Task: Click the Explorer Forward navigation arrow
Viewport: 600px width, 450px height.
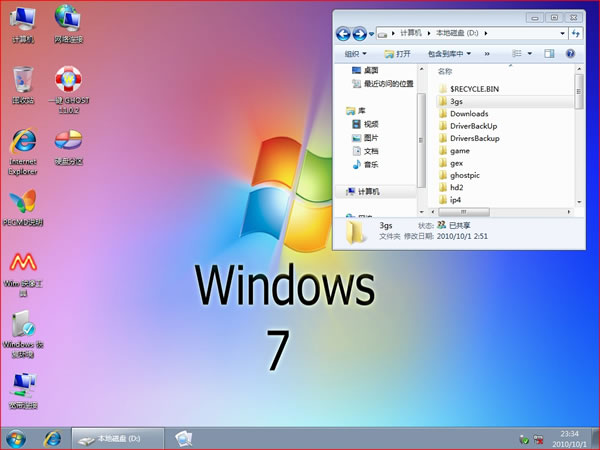Action: coord(359,34)
